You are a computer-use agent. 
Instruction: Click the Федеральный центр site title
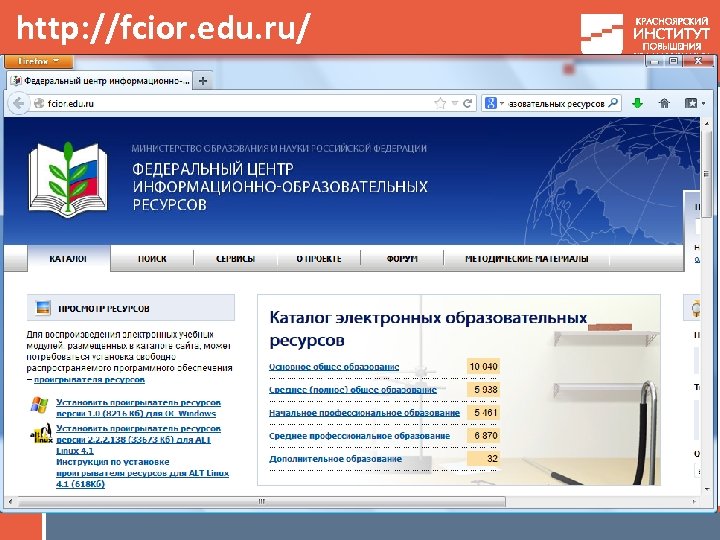280,186
